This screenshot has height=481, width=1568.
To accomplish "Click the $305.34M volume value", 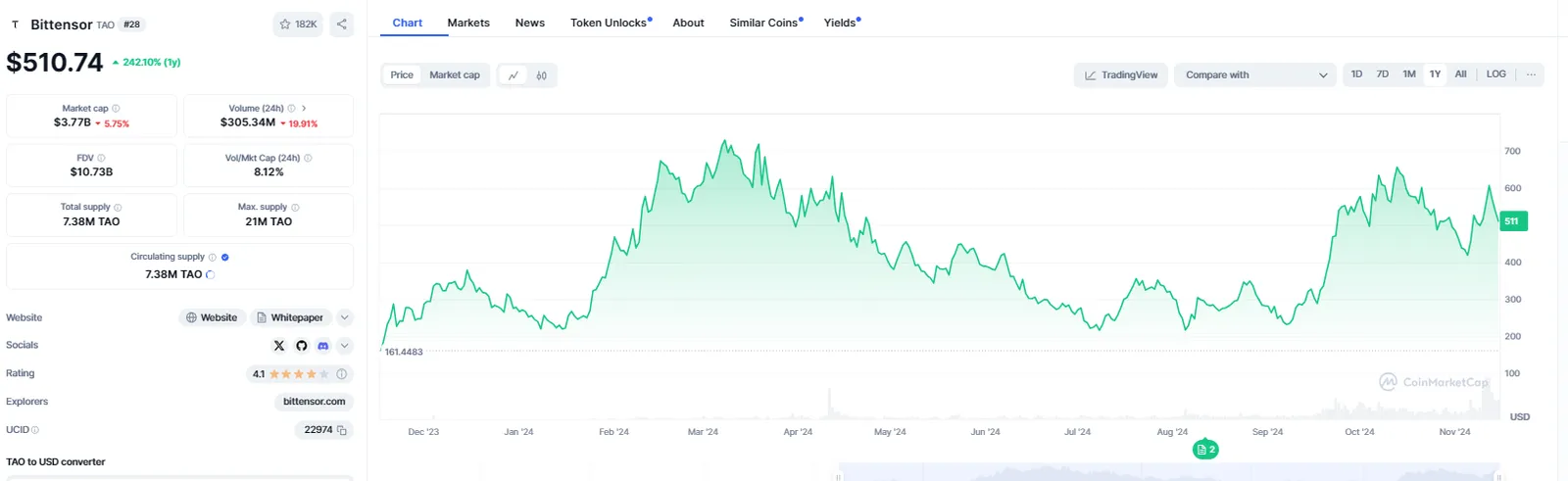I will (248, 122).
